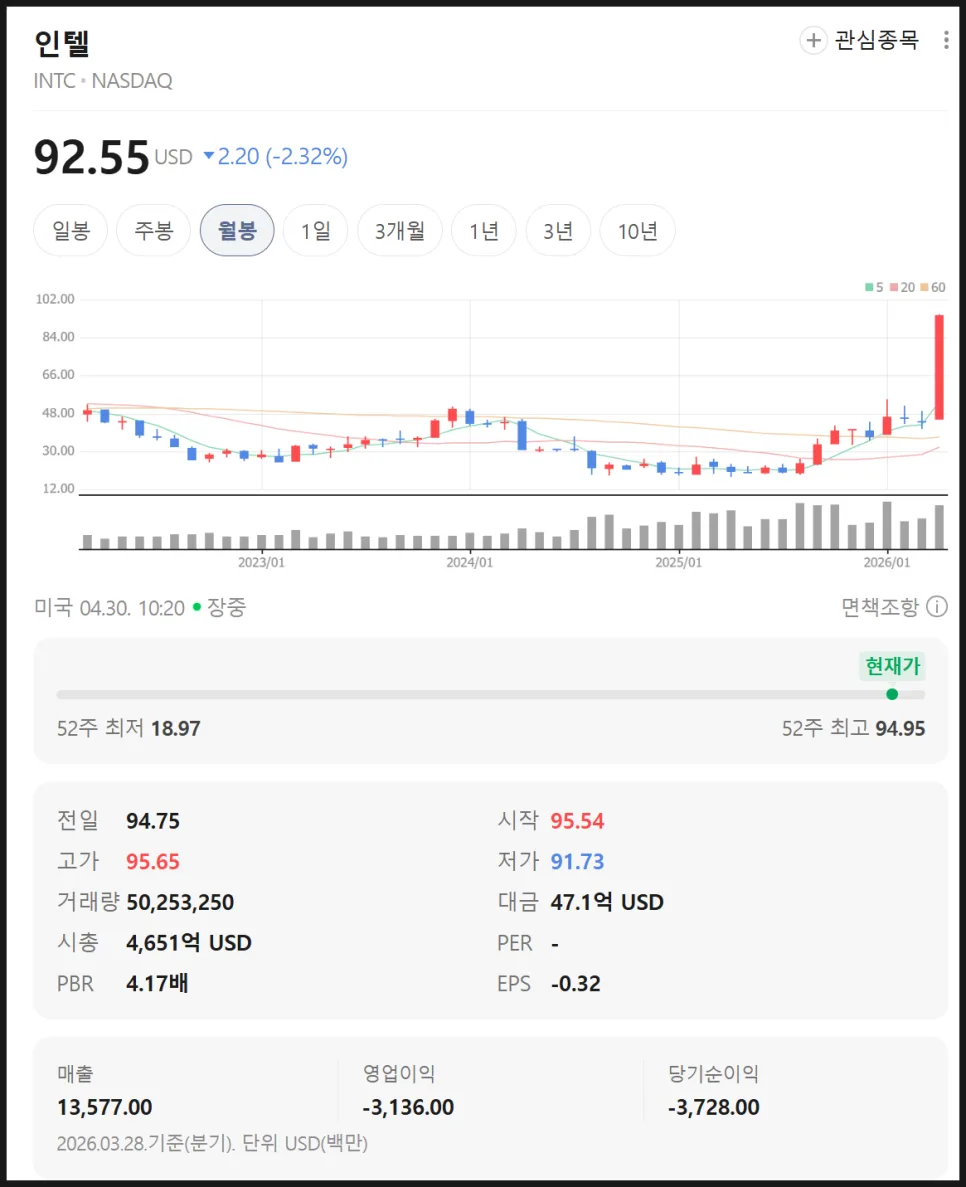This screenshot has height=1187, width=966.
Task: Click the green 현재가 marker dot
Action: [892, 694]
